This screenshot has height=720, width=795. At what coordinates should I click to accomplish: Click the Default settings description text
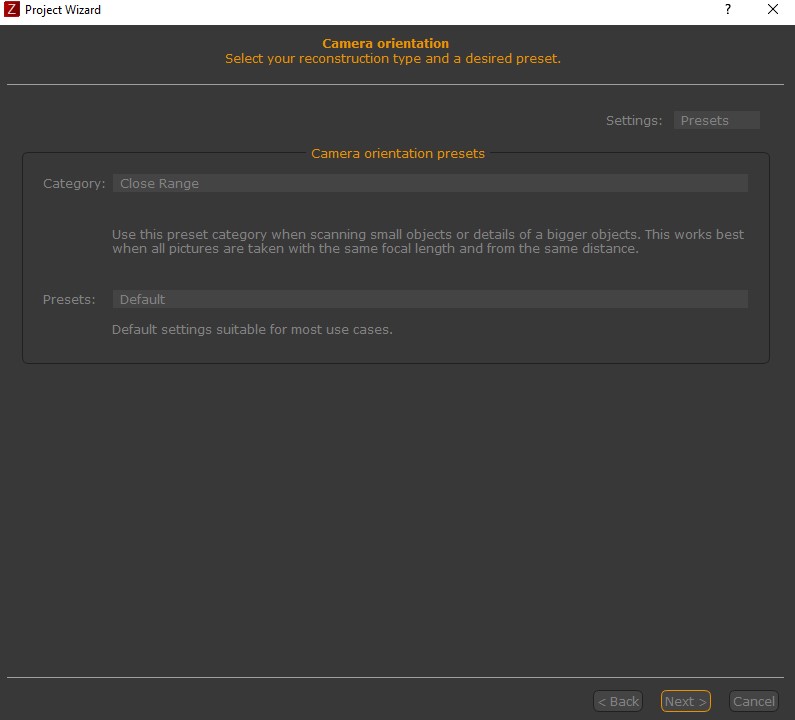click(x=252, y=329)
